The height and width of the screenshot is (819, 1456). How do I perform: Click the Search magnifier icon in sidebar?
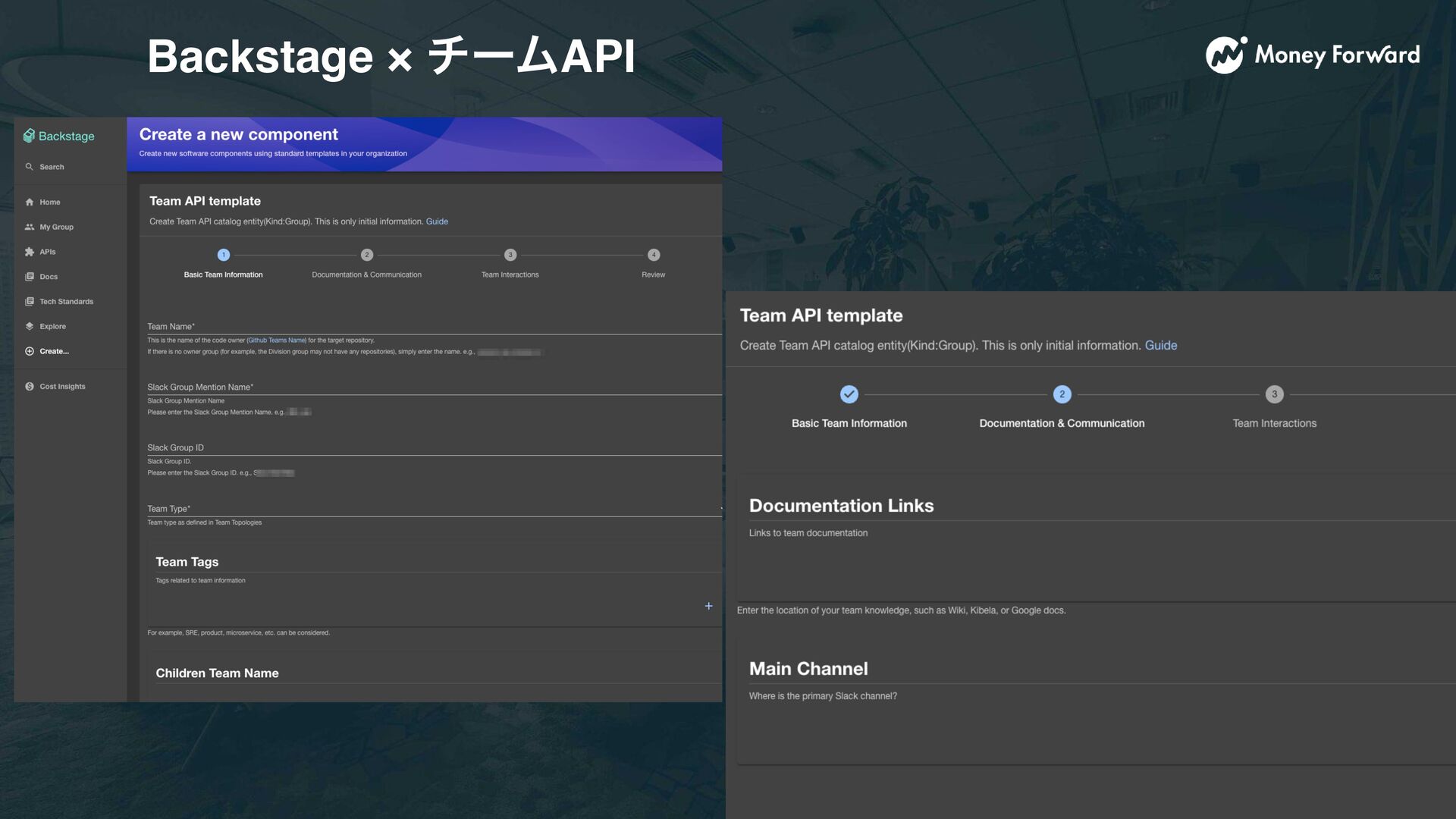point(30,167)
